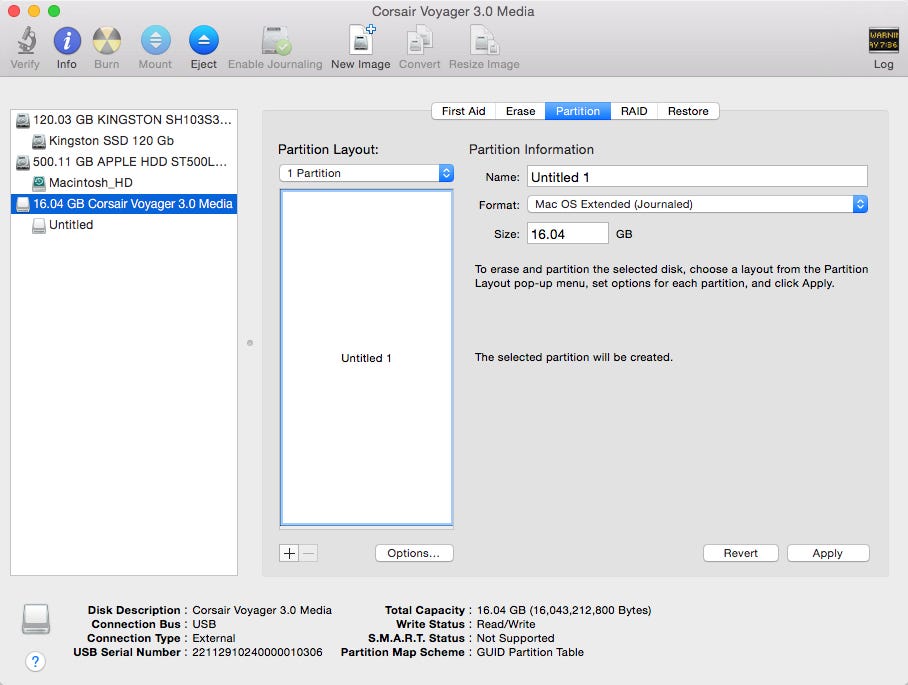Image resolution: width=908 pixels, height=685 pixels.
Task: Select the Partition tab
Action: 578,111
